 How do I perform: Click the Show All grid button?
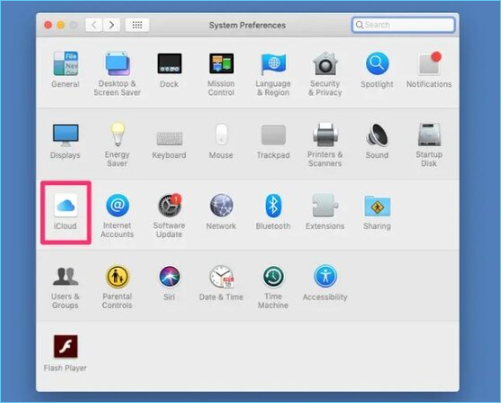tap(137, 25)
